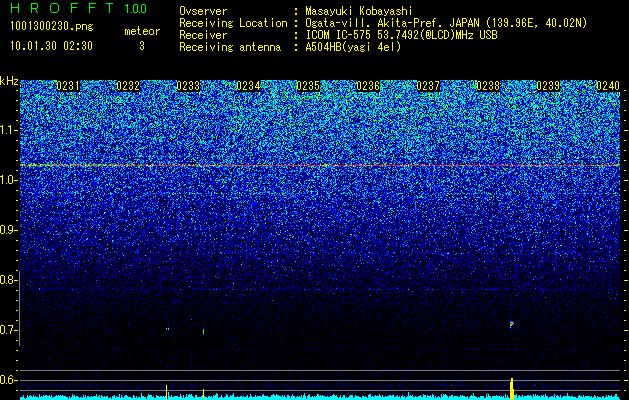Viewport: 629px width, 400px height.
Task: Click the HROFFT 1.0.0 title text
Action: click(78, 8)
